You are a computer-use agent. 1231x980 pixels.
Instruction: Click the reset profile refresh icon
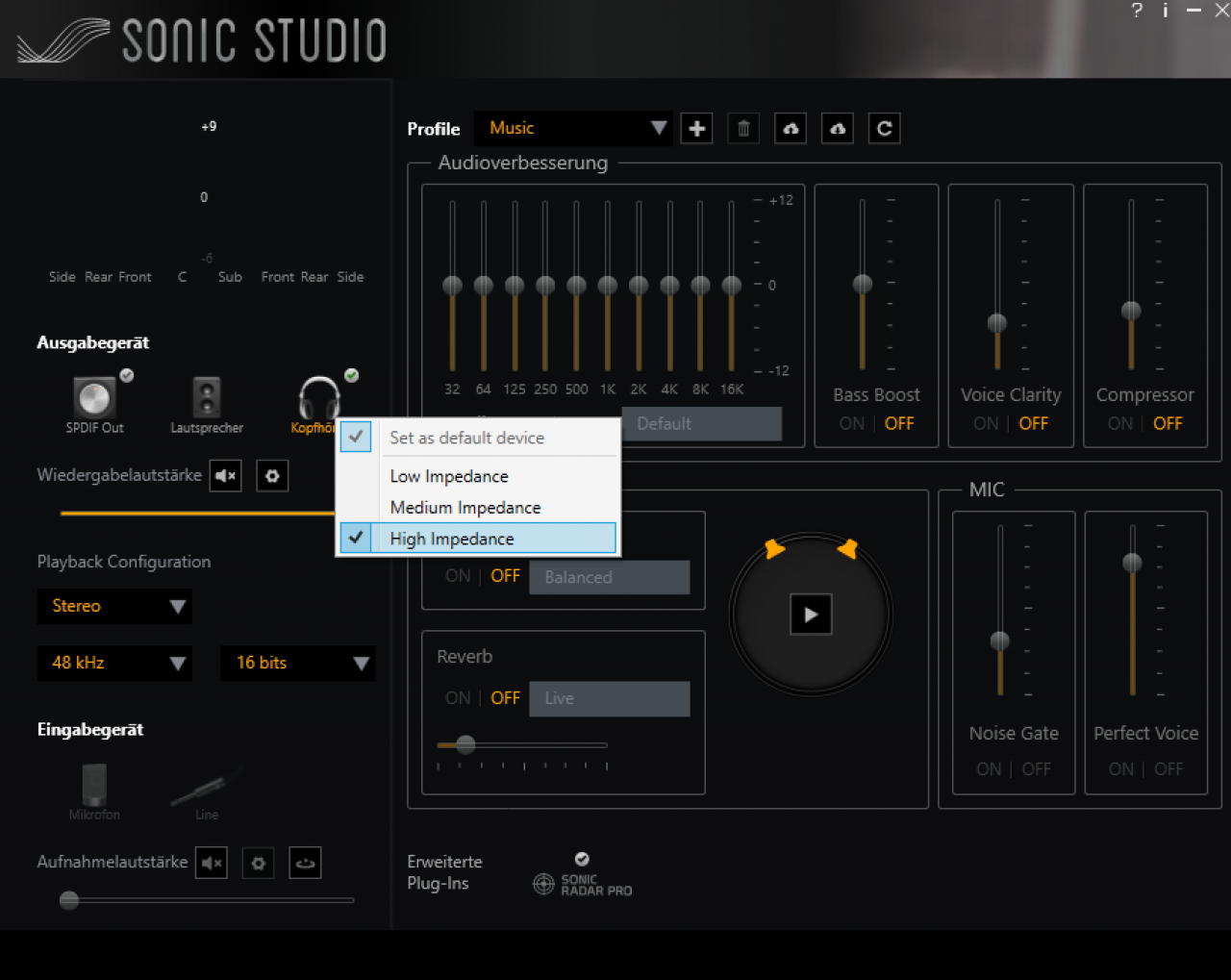(x=885, y=128)
